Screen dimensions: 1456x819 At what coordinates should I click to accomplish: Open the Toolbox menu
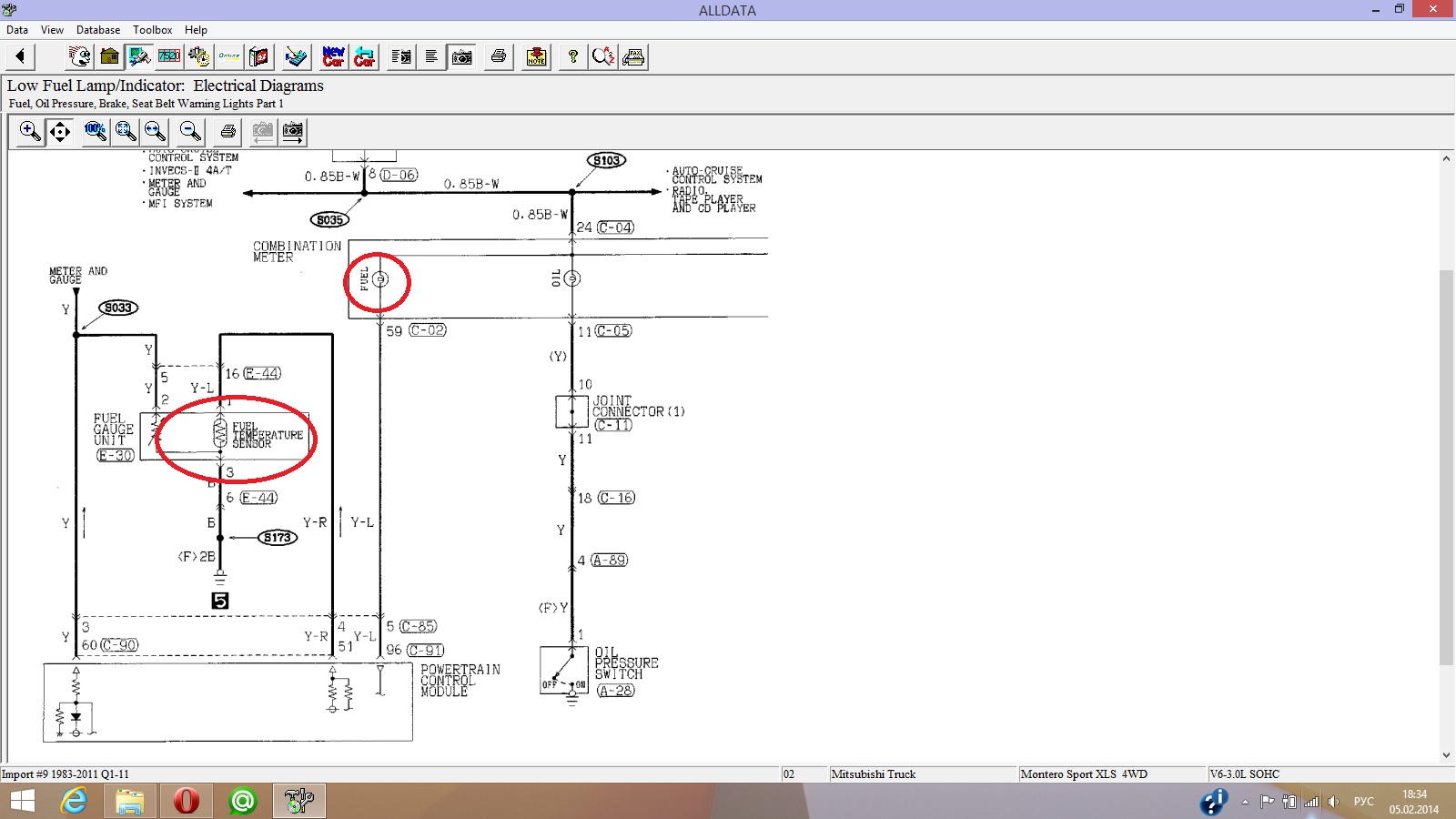(152, 30)
